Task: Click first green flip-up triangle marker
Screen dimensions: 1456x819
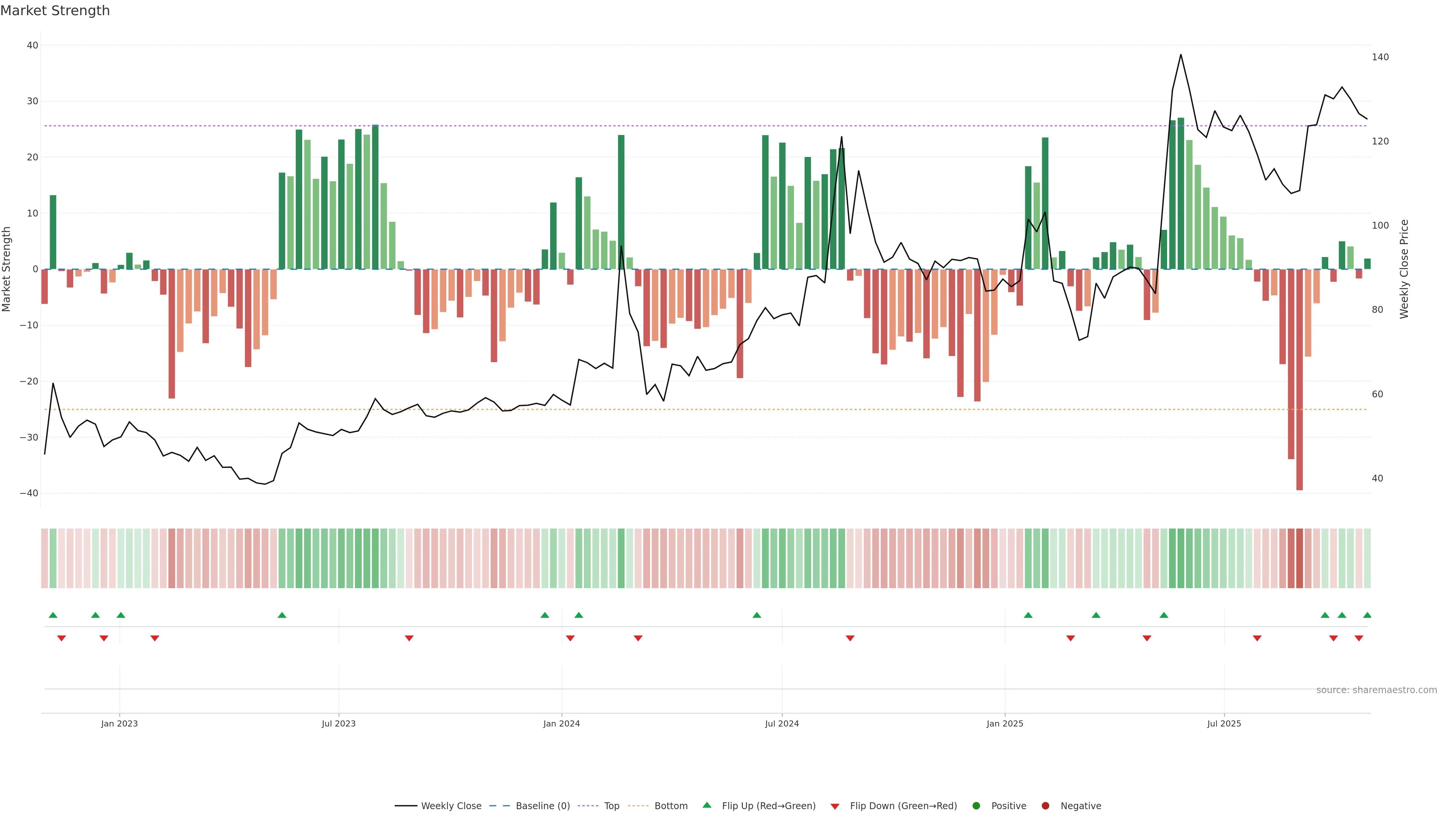Action: point(53,615)
